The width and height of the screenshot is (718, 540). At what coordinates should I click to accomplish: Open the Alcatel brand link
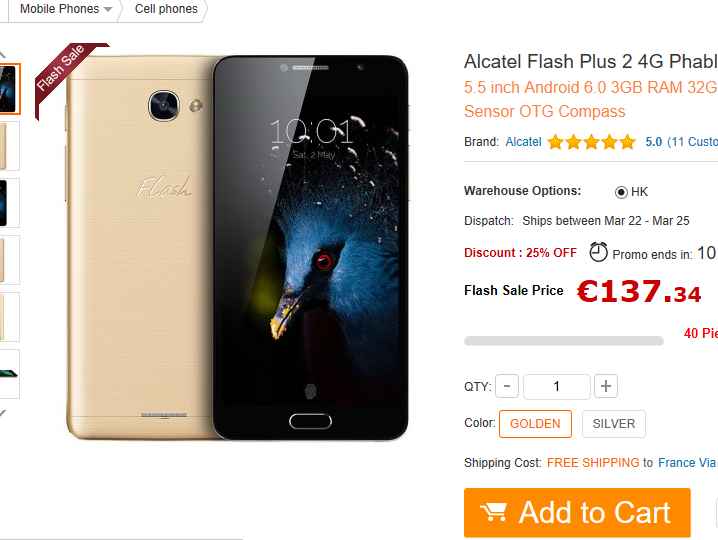[x=523, y=142]
